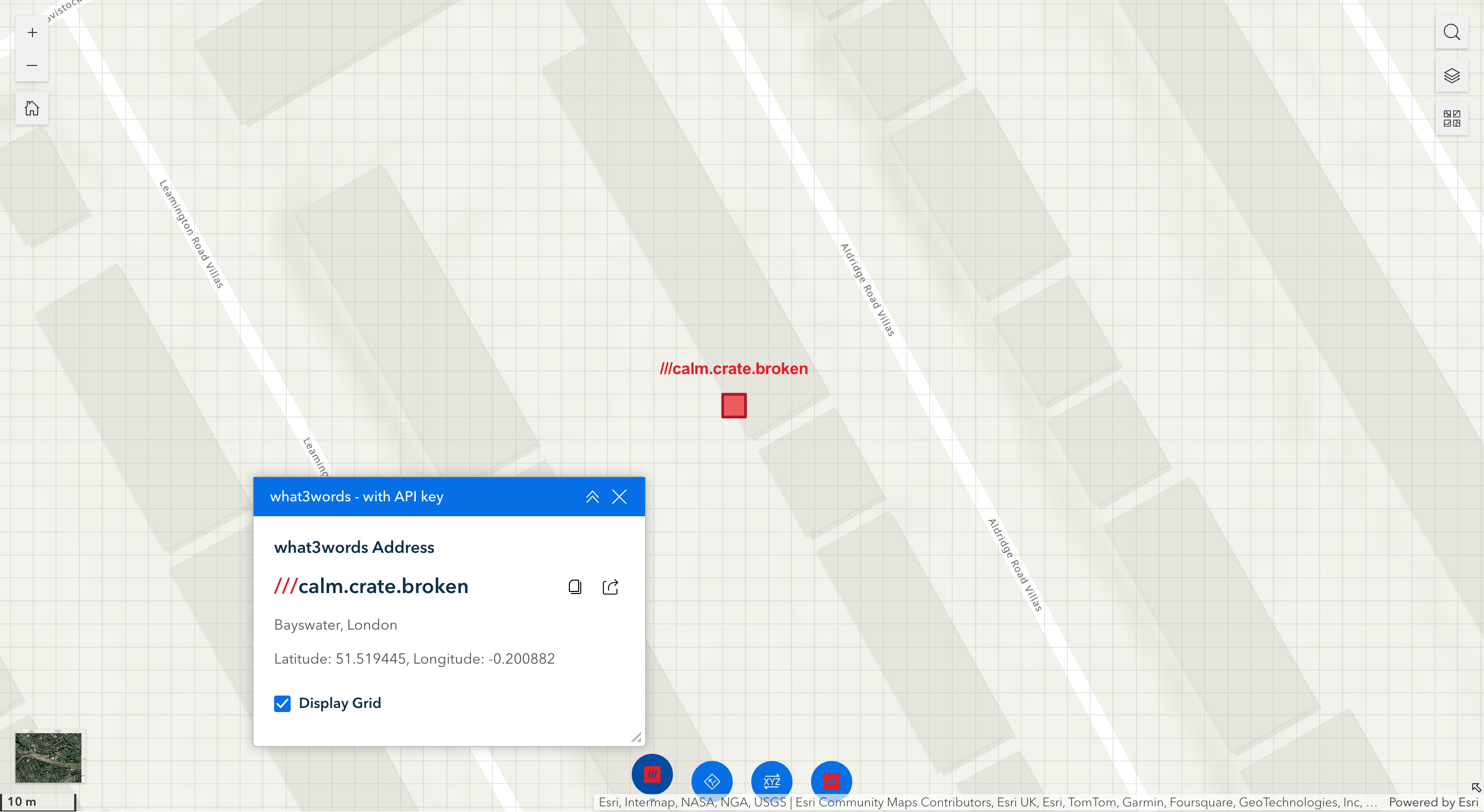Open the second what3words widget beside the XYZ button
This screenshot has width=1484, height=812.
[831, 782]
